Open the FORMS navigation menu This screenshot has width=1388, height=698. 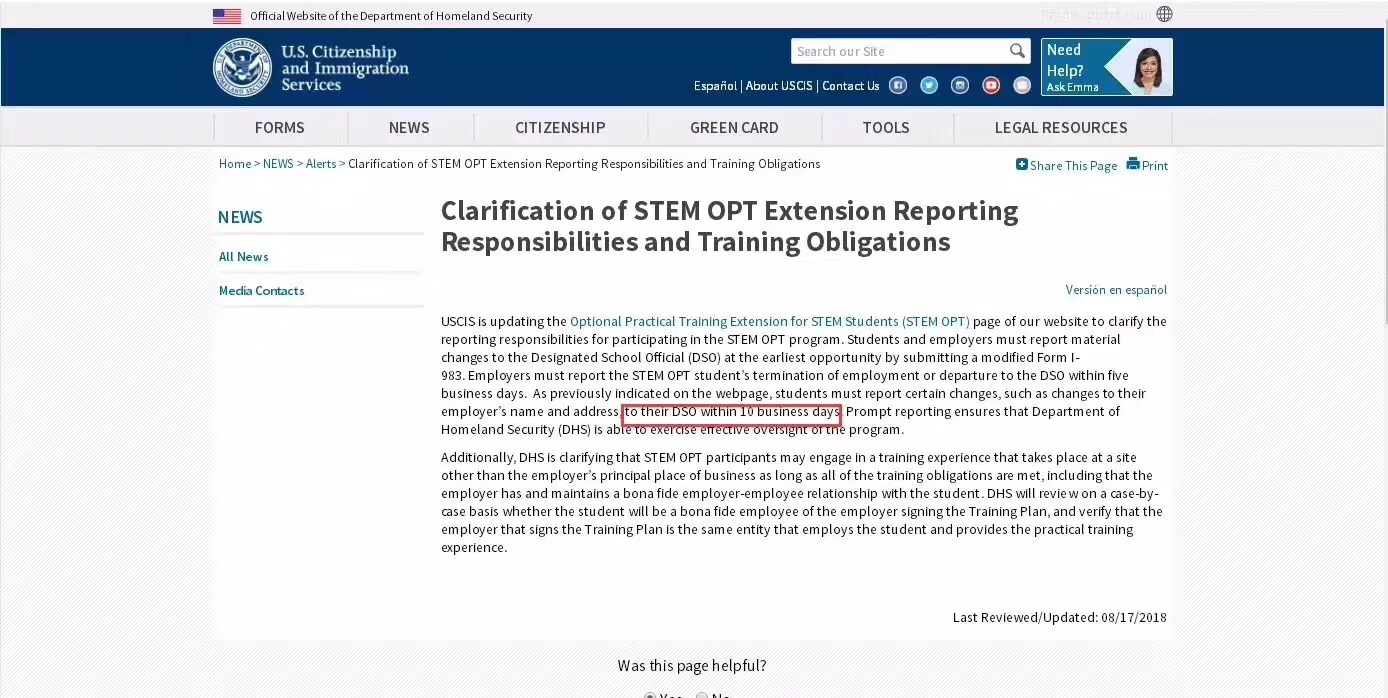(280, 128)
